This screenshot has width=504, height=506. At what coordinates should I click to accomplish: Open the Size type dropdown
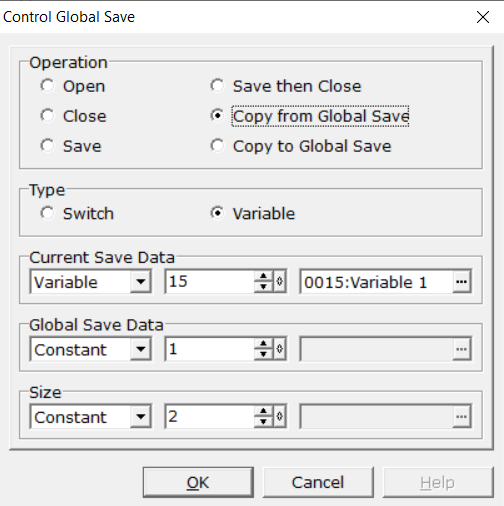click(x=140, y=416)
